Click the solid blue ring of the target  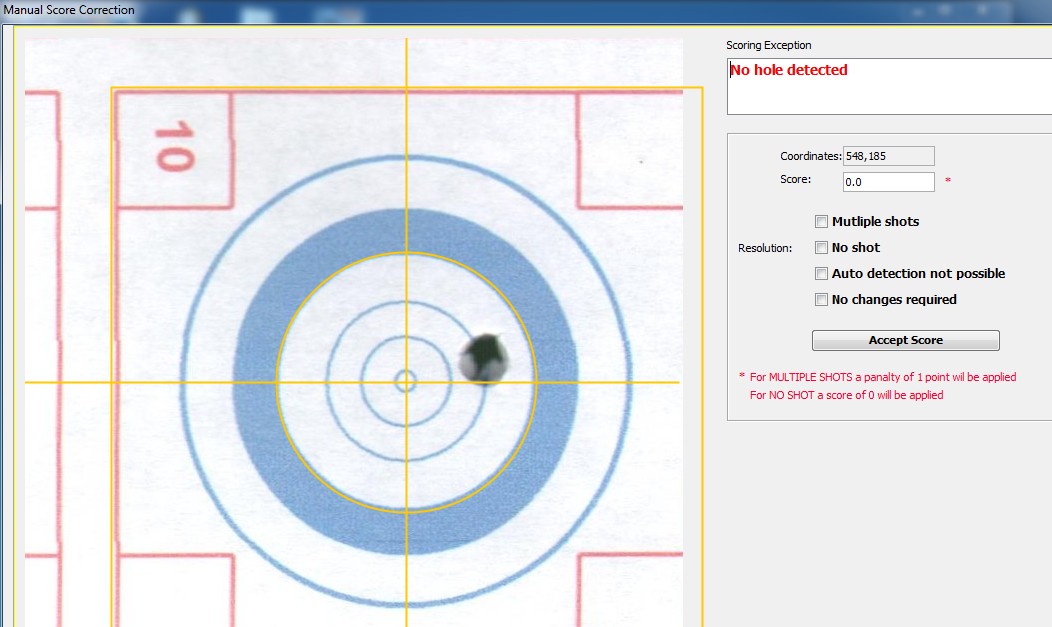point(253,382)
